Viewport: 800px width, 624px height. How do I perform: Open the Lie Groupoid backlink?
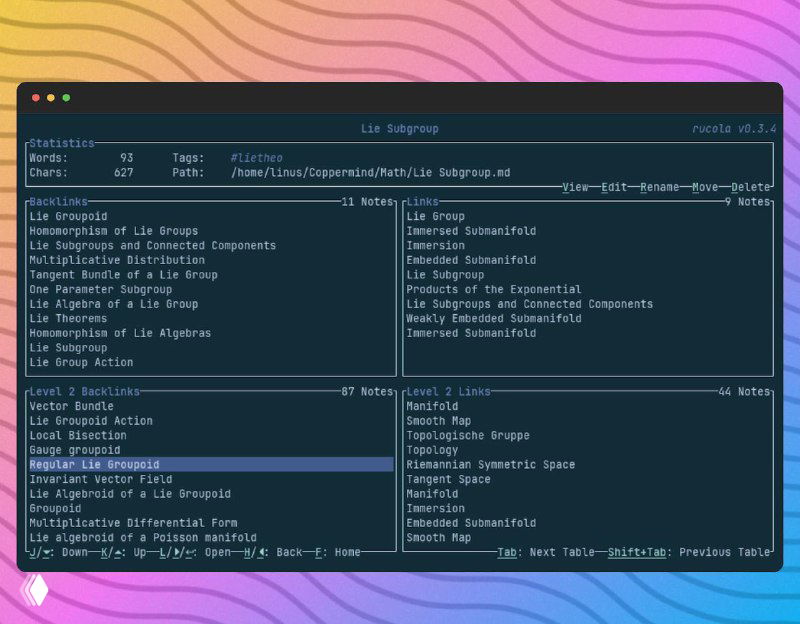pos(68,216)
